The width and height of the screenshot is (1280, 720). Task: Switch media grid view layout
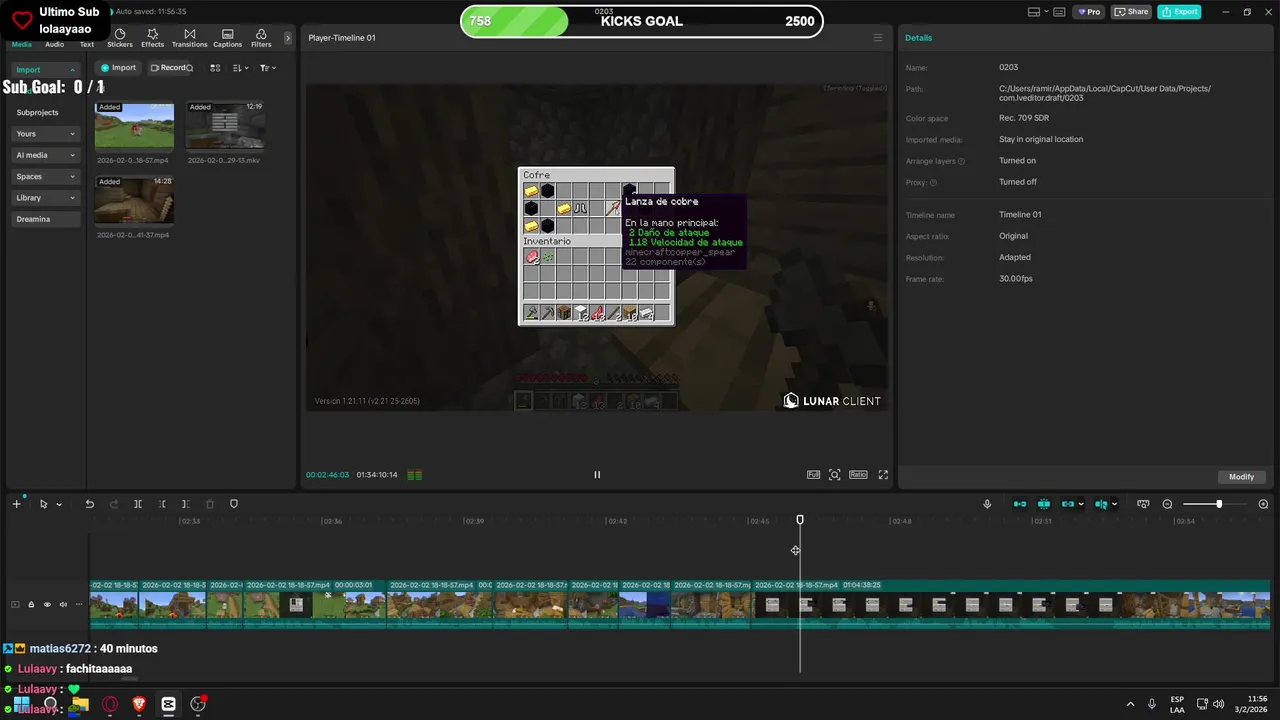coord(215,68)
